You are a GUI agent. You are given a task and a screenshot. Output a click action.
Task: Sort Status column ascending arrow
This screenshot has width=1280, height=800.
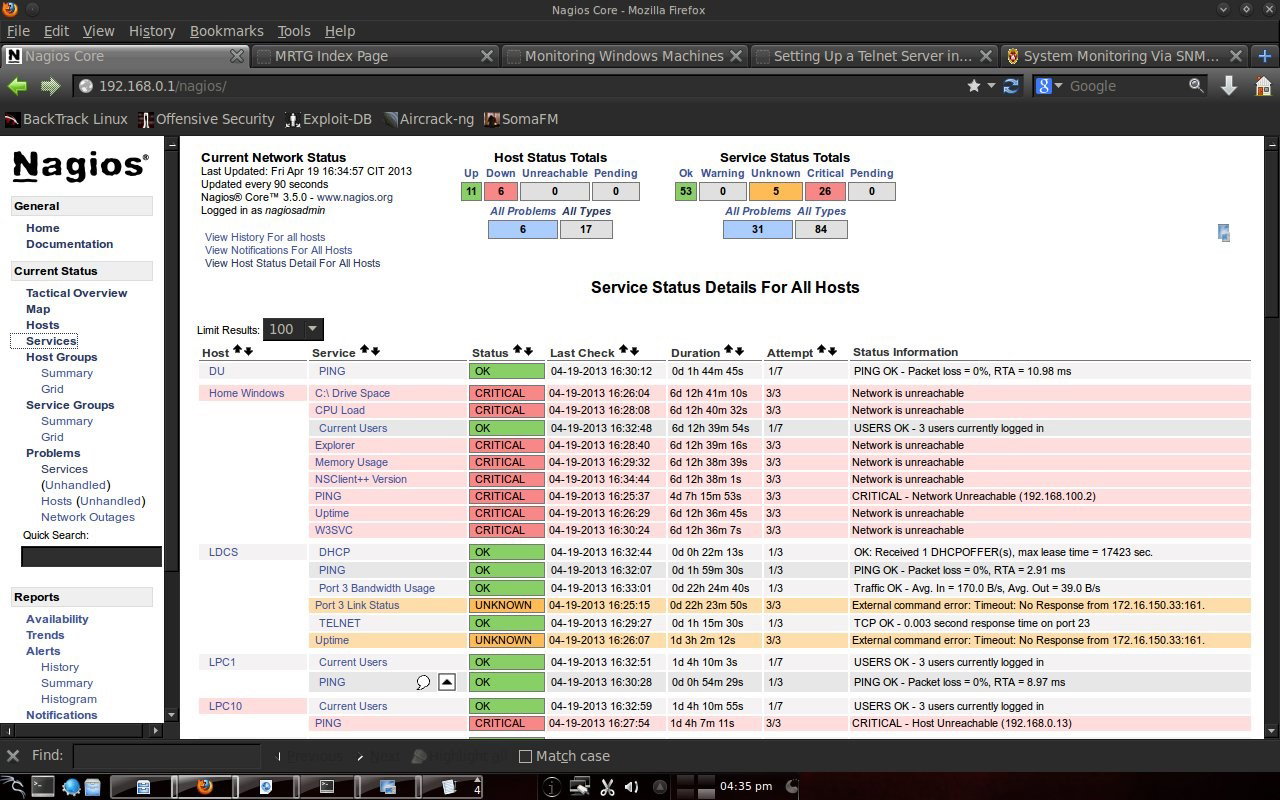pyautogui.click(x=518, y=351)
